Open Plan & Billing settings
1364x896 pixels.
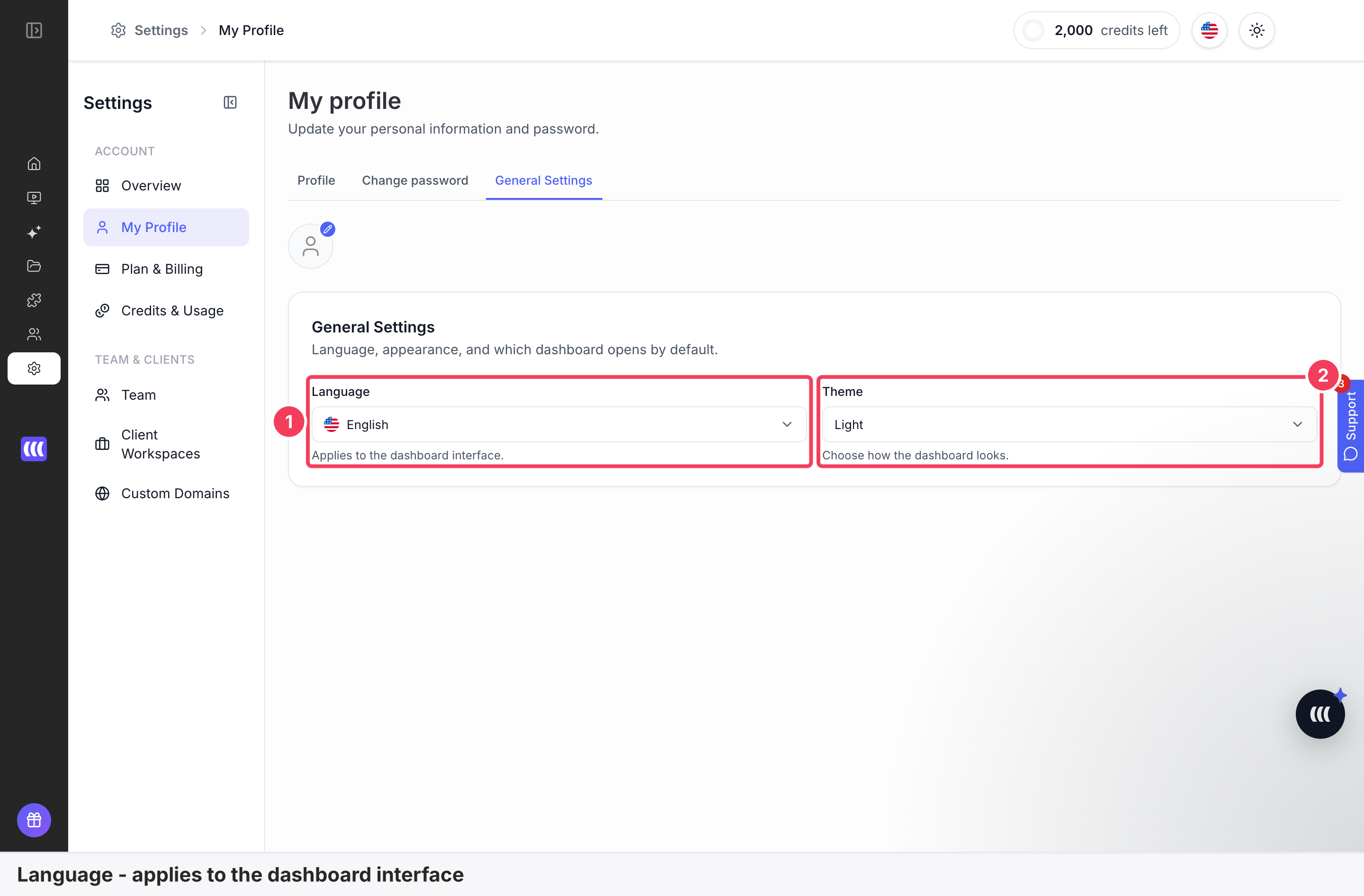166,269
